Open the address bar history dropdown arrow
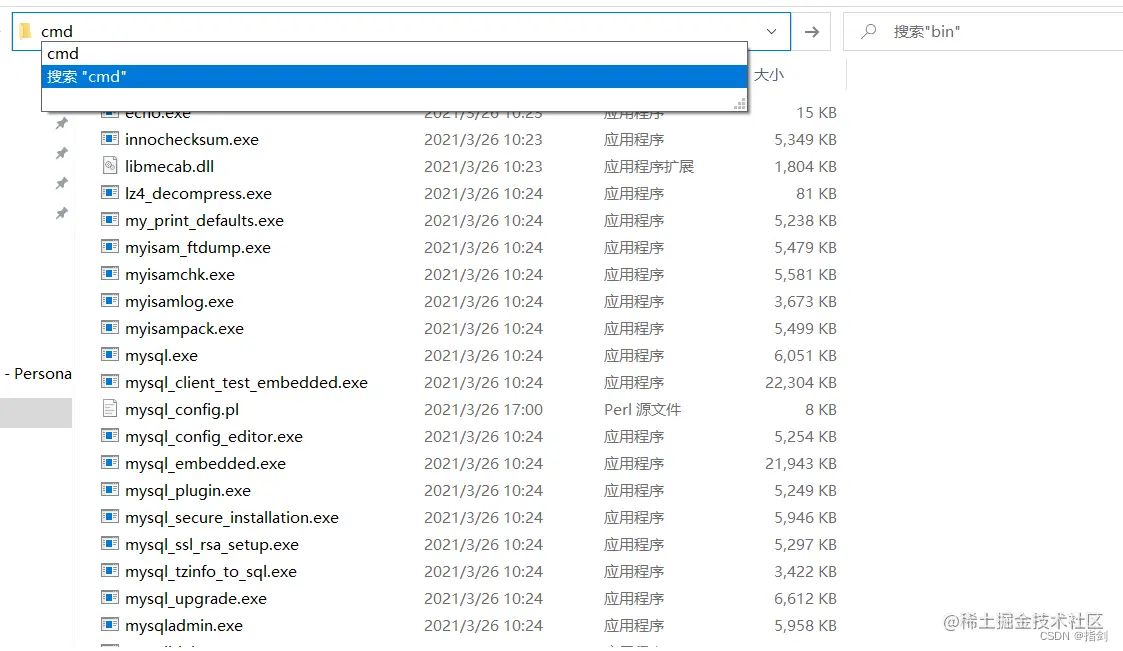The height and width of the screenshot is (651, 1123). pos(771,32)
